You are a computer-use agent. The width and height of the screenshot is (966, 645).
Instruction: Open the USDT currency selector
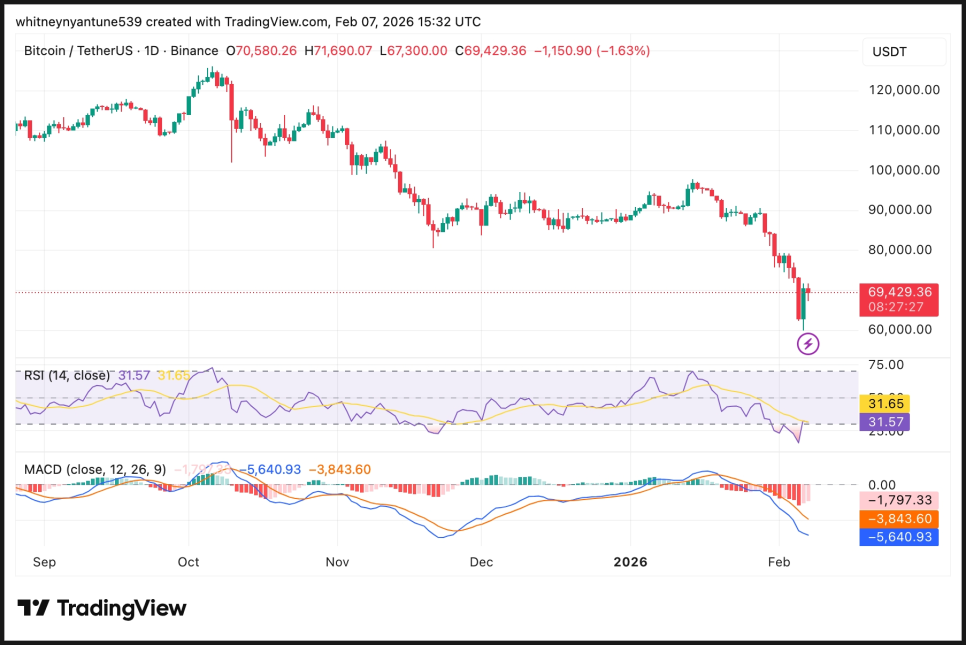coord(890,51)
